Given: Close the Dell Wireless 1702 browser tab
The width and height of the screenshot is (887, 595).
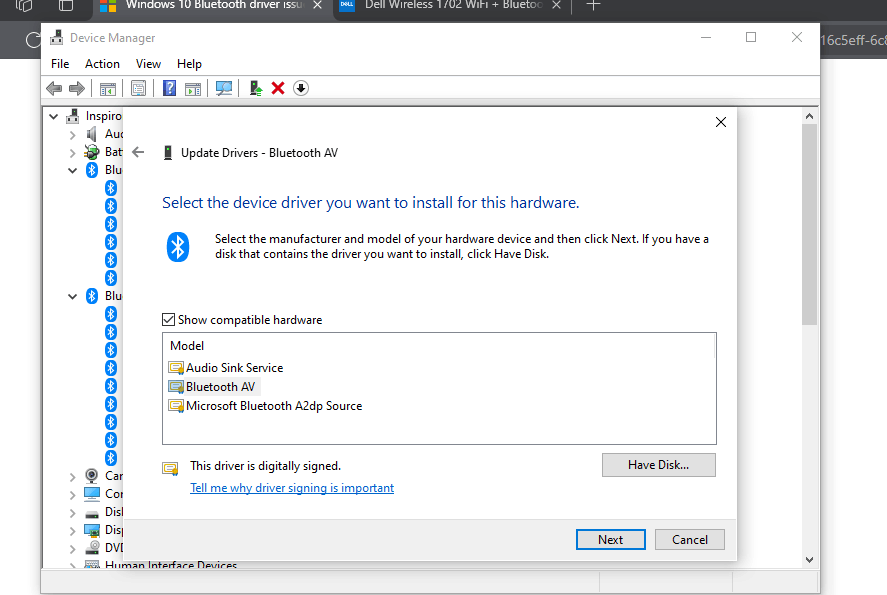Looking at the screenshot, I should point(557,5).
